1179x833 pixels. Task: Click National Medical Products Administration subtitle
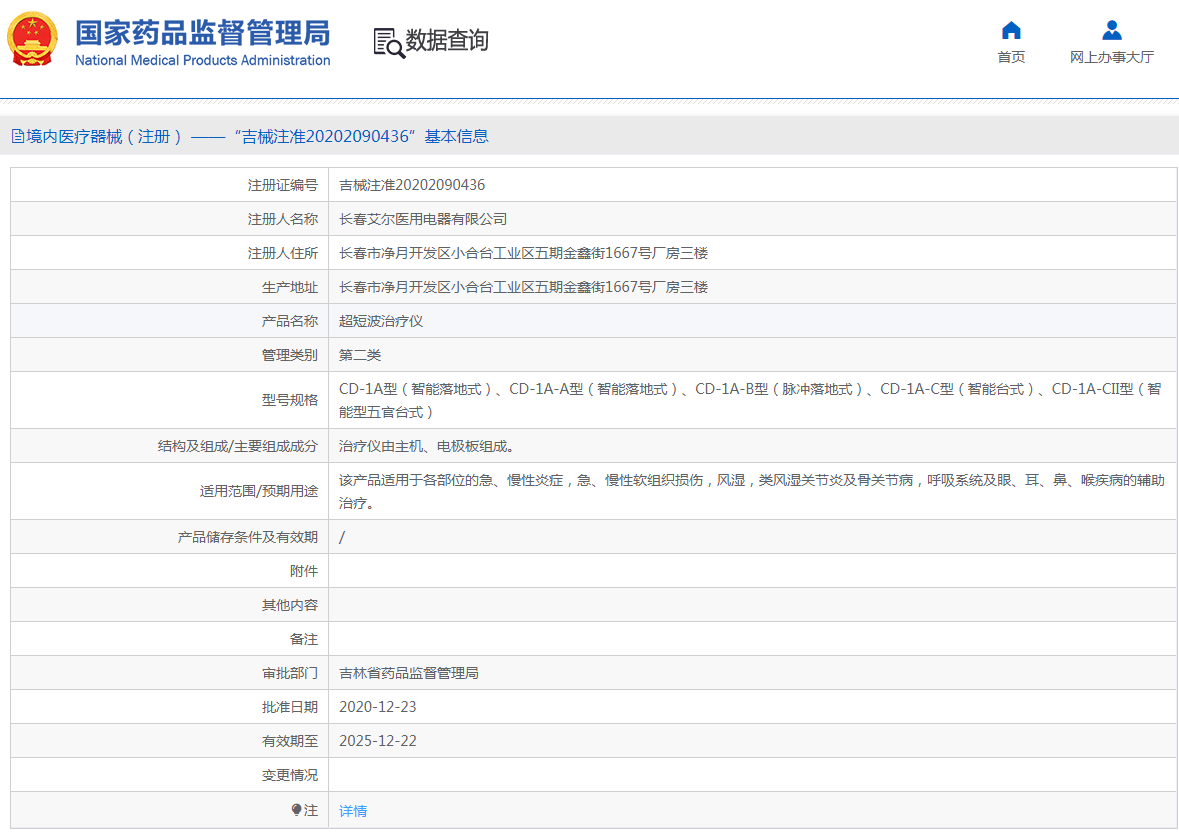203,60
